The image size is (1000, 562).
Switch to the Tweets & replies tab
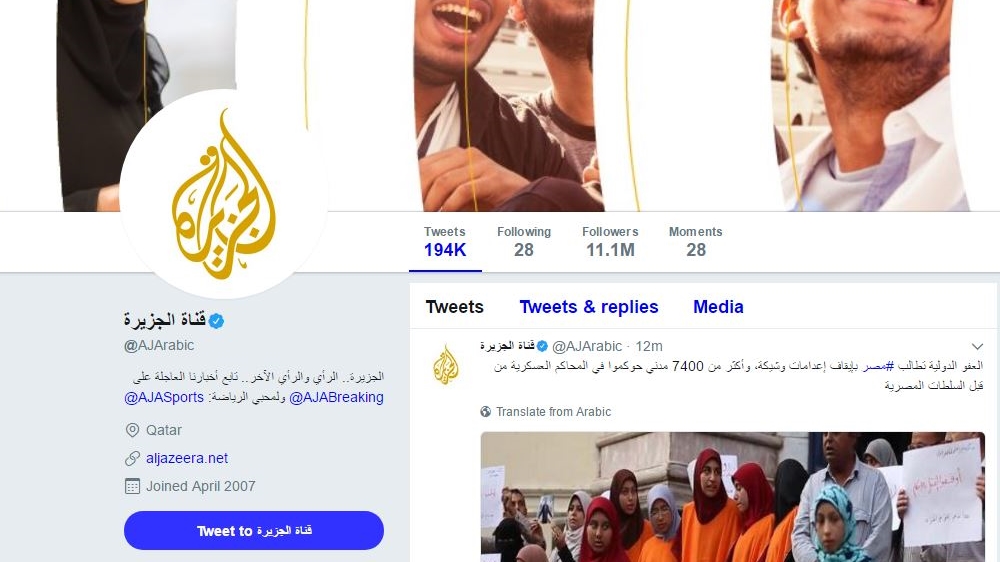589,307
